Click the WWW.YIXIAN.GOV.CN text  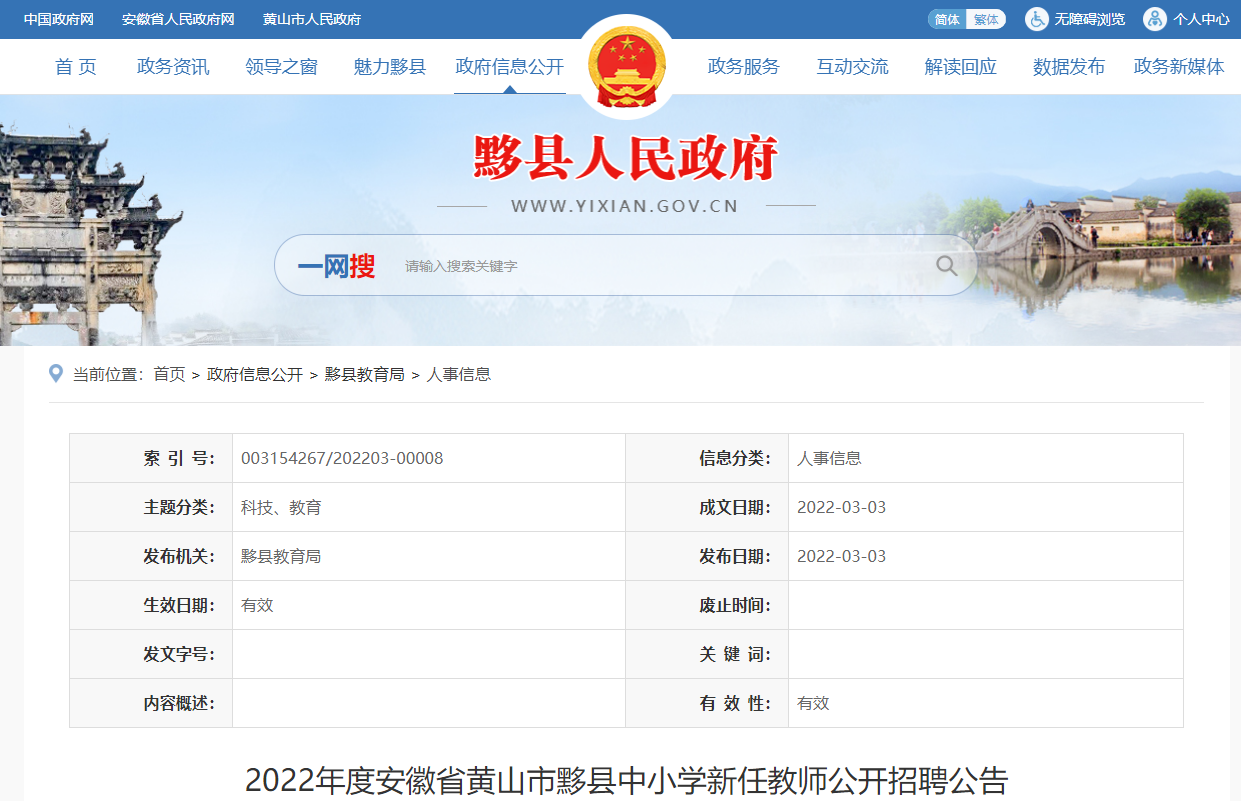point(625,206)
